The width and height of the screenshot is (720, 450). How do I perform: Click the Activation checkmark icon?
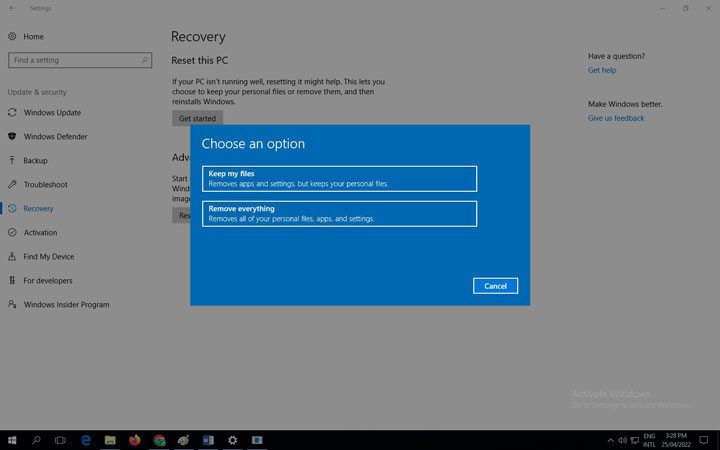pyautogui.click(x=12, y=232)
